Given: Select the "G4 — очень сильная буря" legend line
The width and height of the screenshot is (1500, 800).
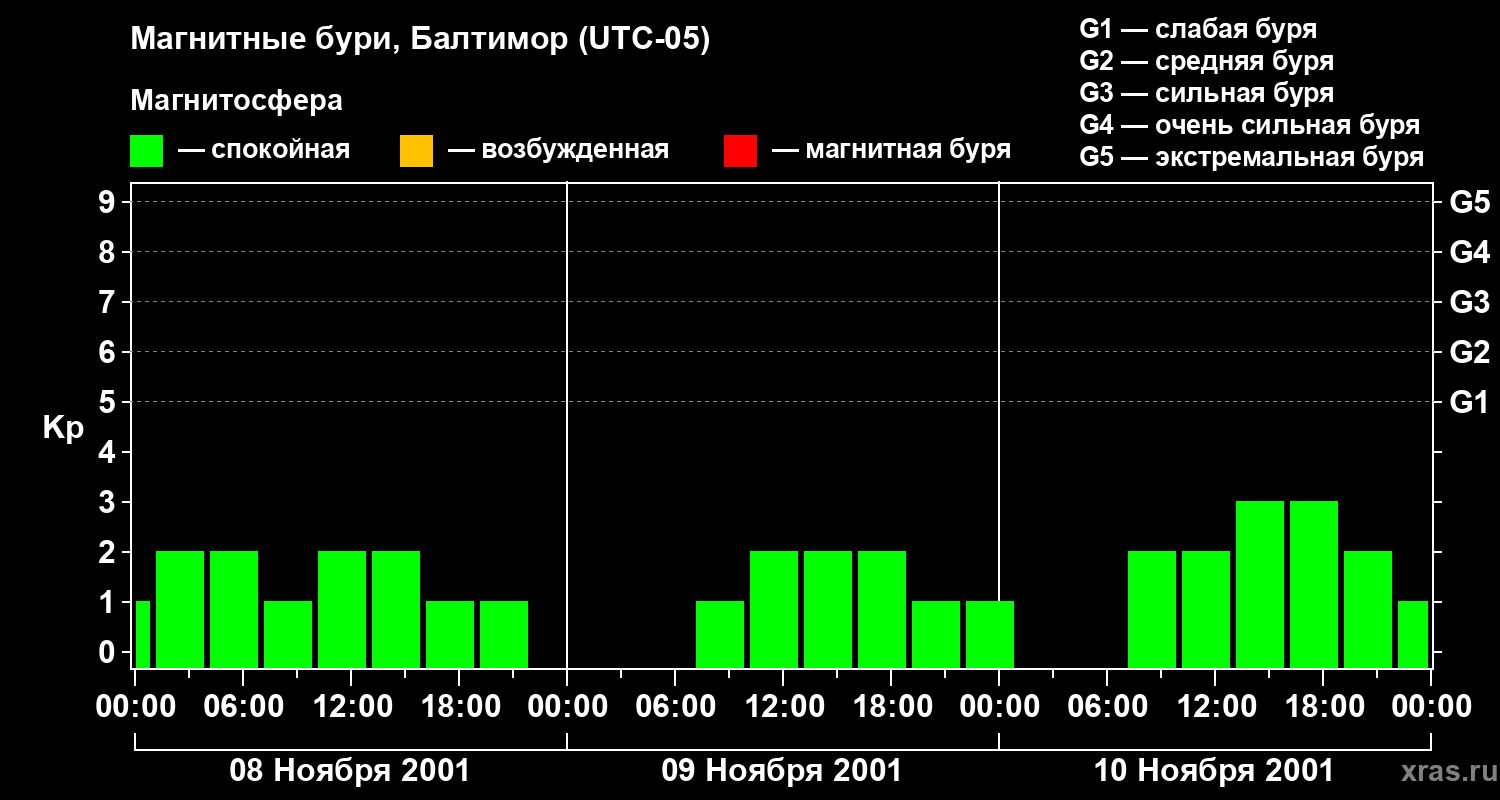Looking at the screenshot, I should coord(1250,125).
